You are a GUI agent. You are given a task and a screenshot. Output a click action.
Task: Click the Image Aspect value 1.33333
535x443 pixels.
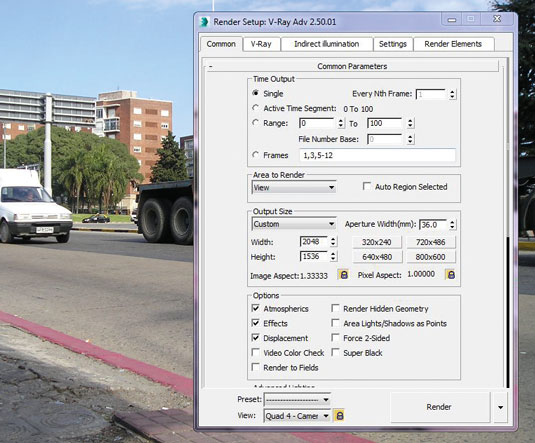[x=313, y=275]
